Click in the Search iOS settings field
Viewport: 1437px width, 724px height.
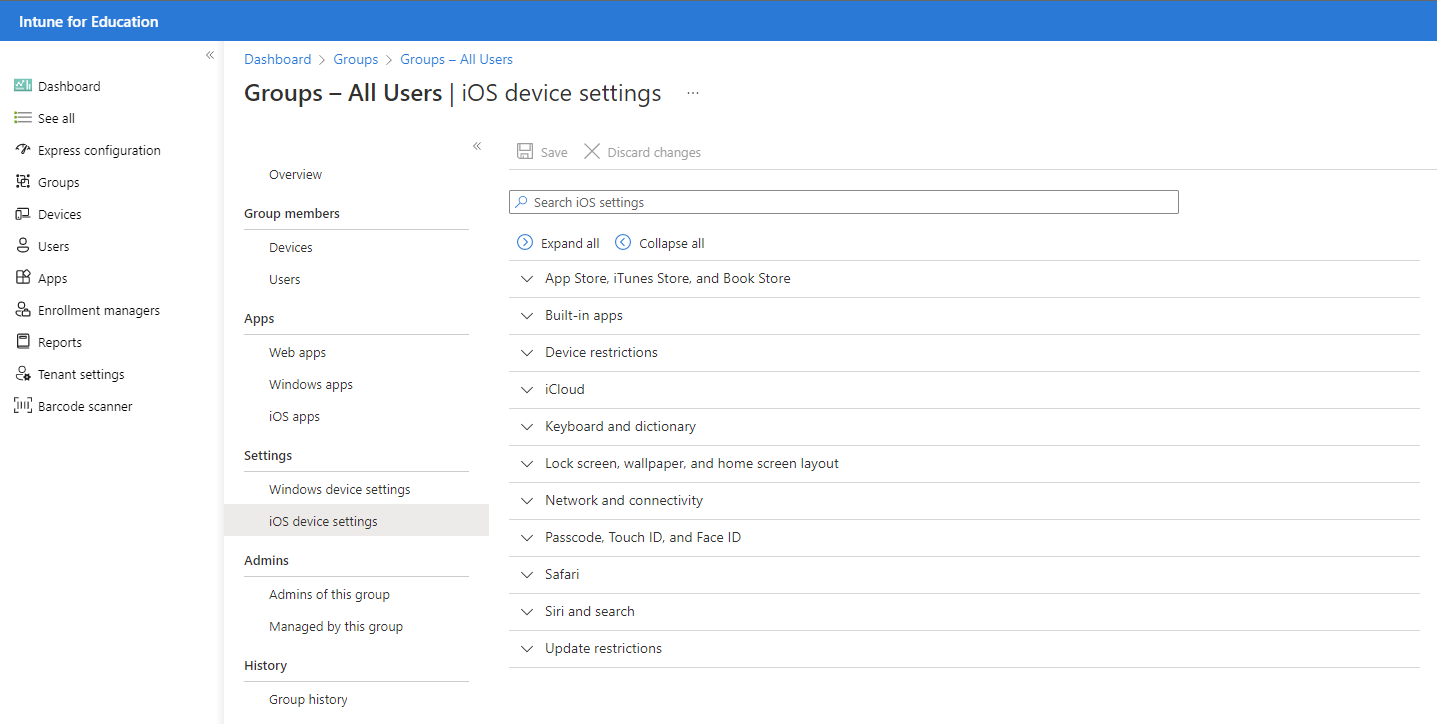pyautogui.click(x=844, y=202)
